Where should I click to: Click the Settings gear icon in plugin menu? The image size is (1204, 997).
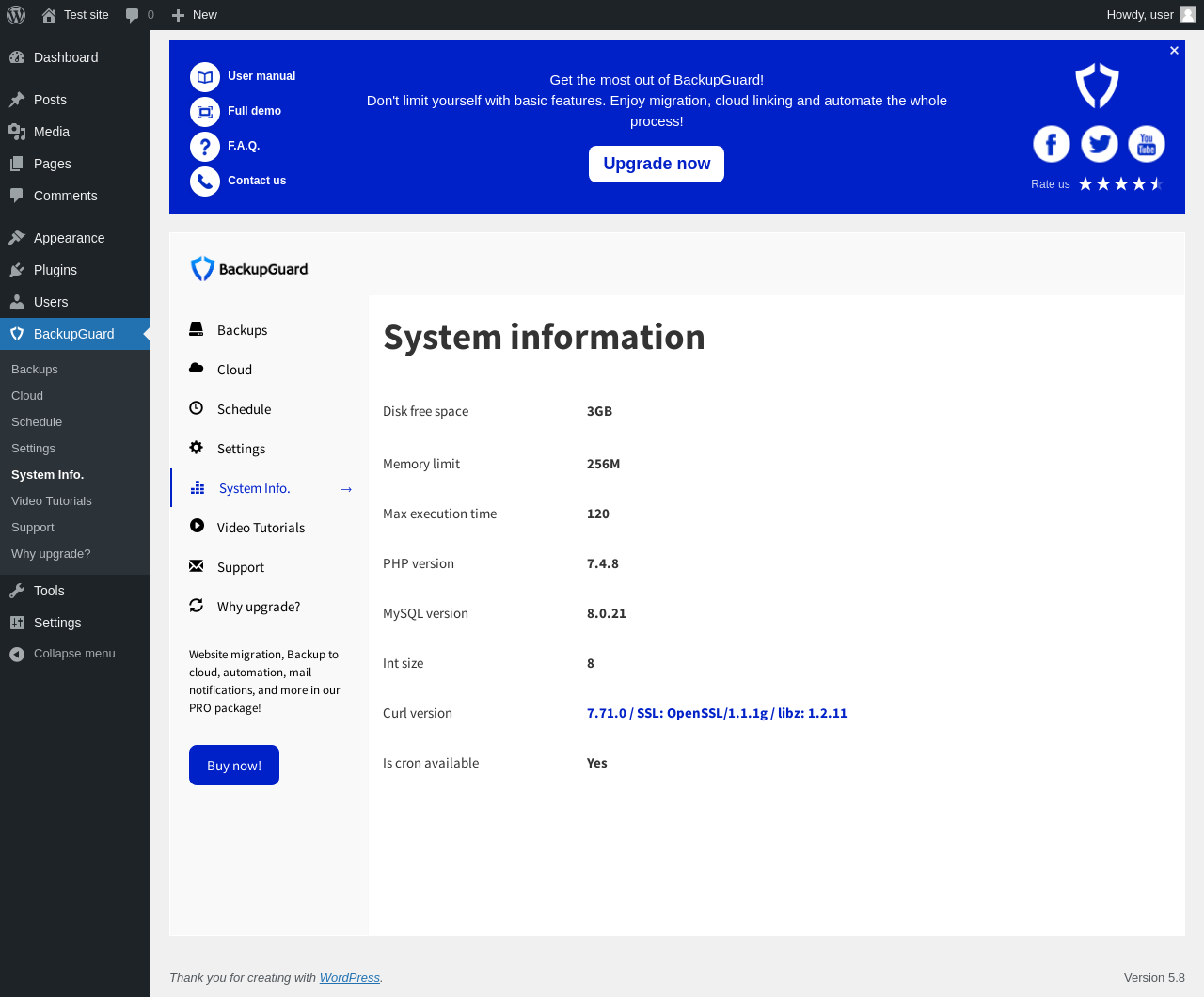click(197, 448)
